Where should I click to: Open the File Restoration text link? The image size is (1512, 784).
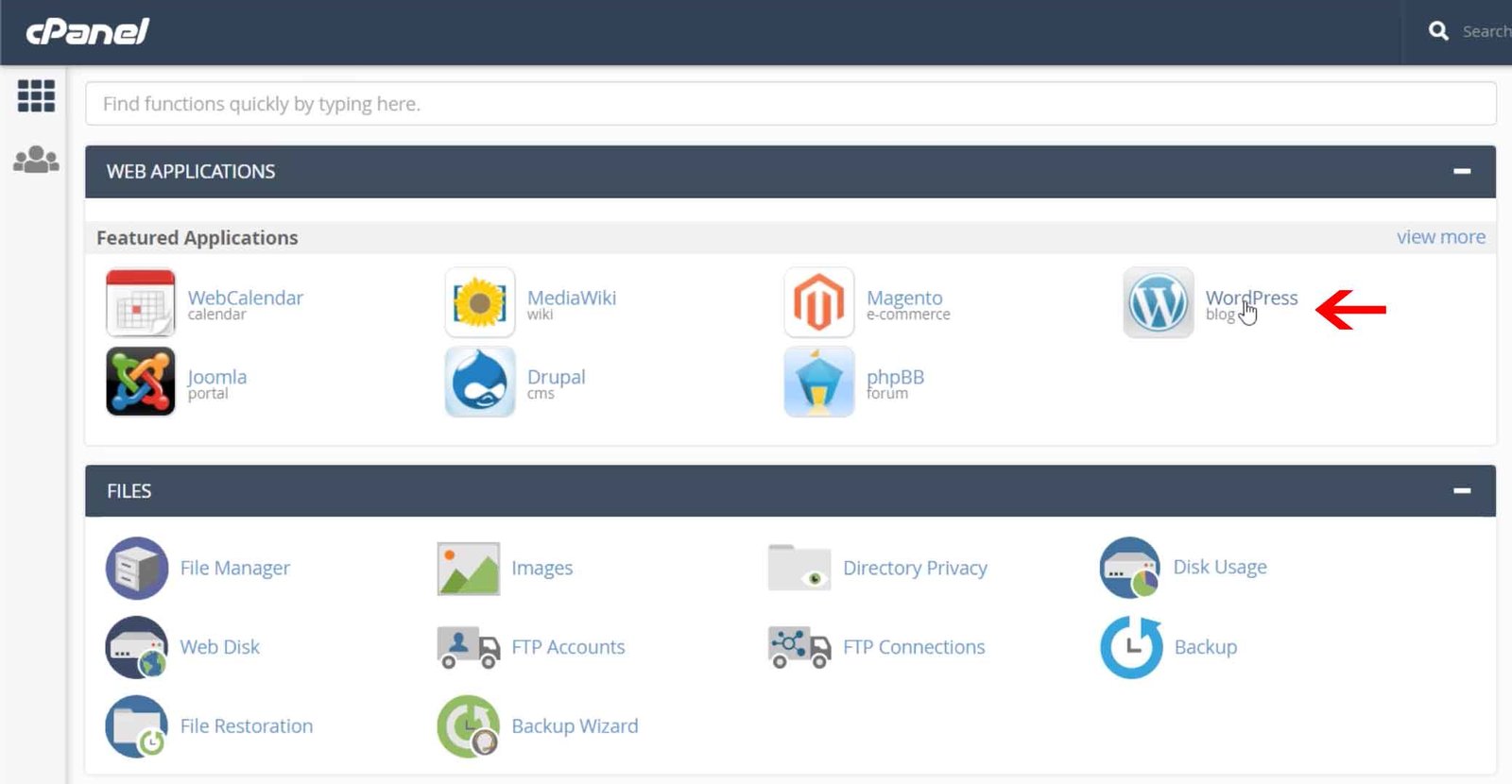pyautogui.click(x=247, y=726)
